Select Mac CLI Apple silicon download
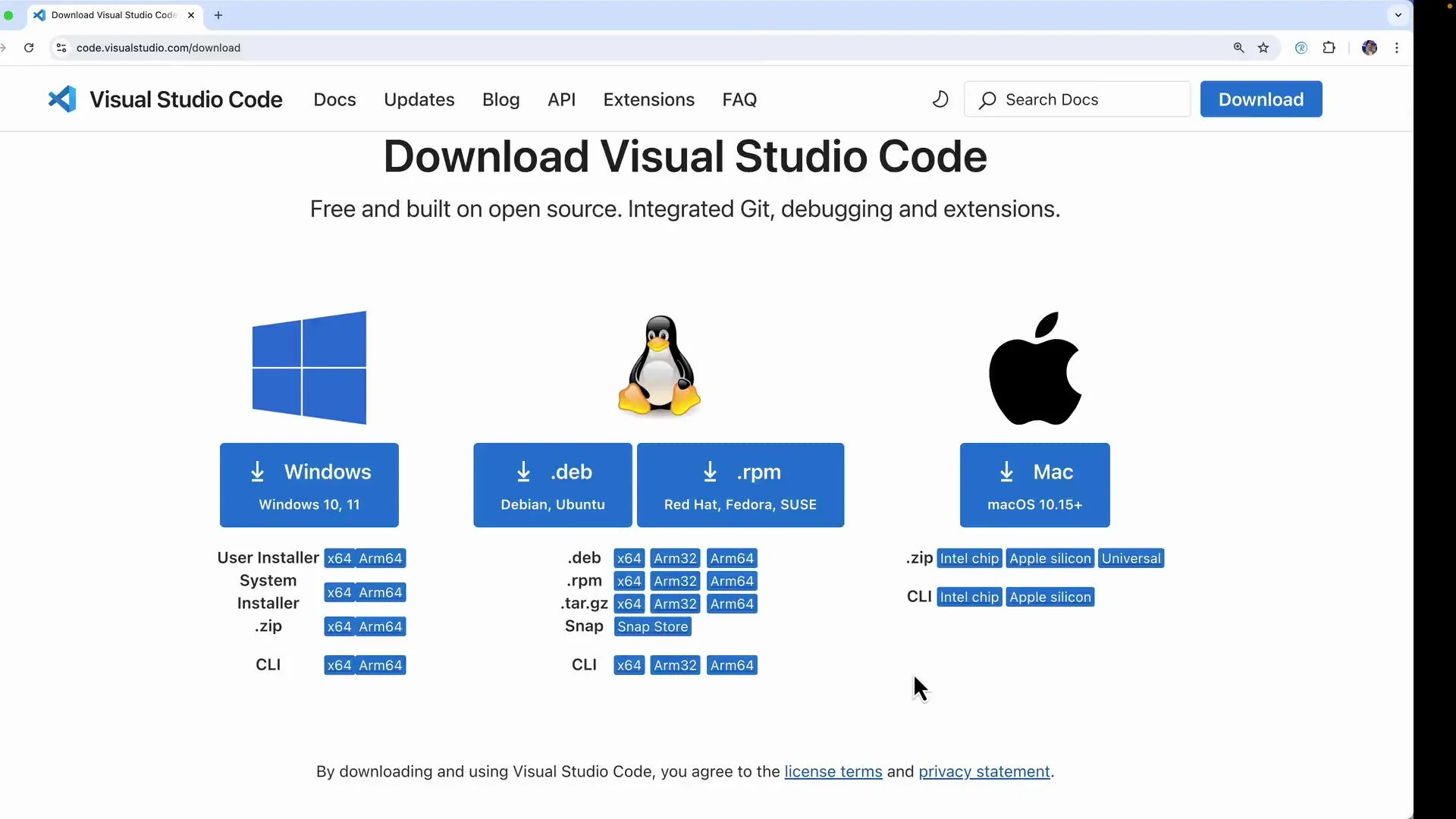1456x819 pixels. click(x=1050, y=597)
